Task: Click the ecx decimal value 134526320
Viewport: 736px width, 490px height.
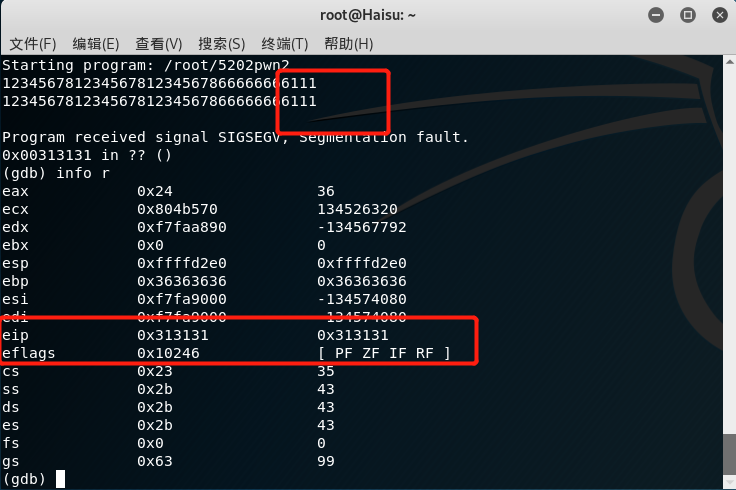Action: [357, 209]
